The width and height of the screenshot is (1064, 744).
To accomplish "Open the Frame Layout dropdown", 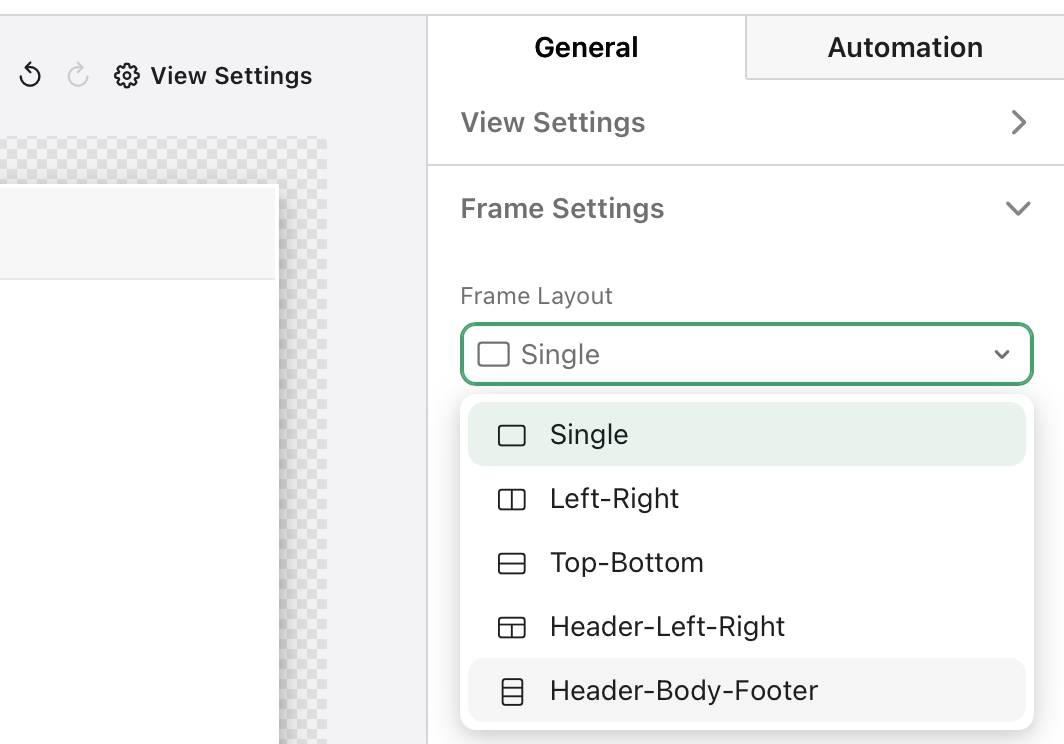I will pos(1002,354).
